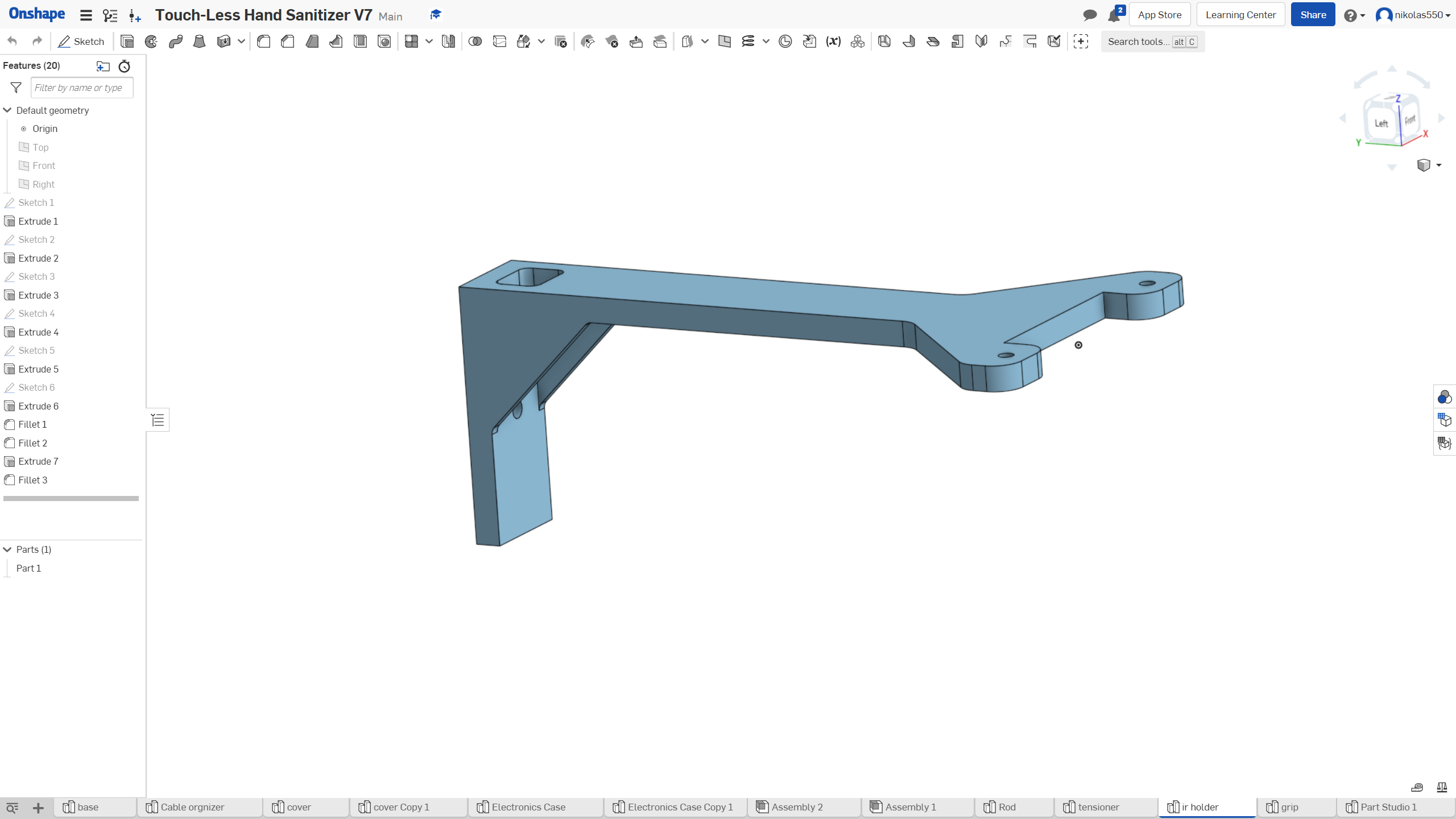Open the App Store link
This screenshot has width=1456, height=819.
point(1159,15)
